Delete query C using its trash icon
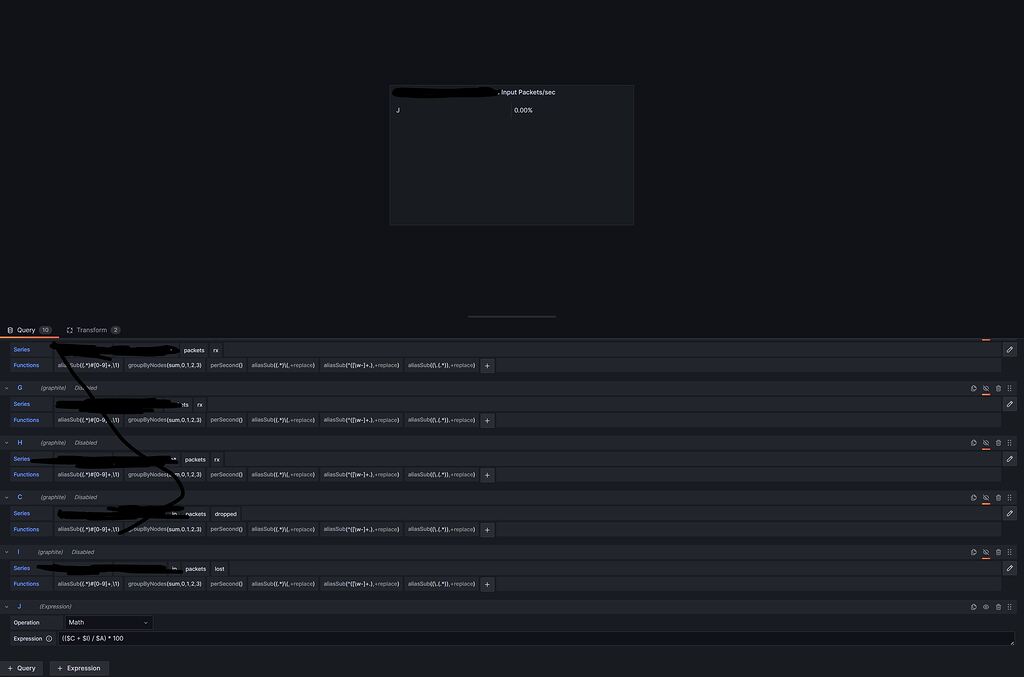Screen dimensions: 1024x677 (997, 497)
